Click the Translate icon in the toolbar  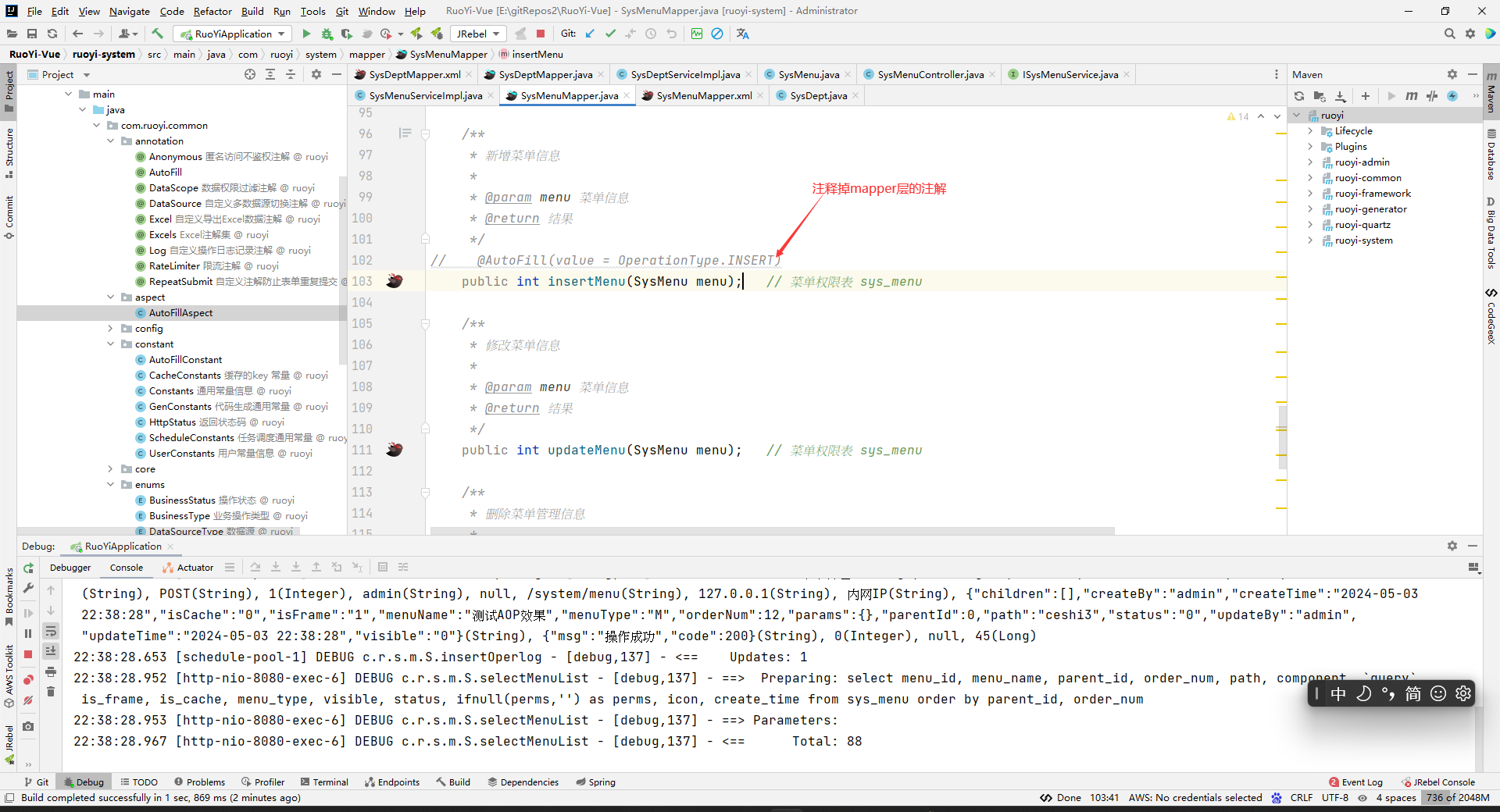[743, 34]
